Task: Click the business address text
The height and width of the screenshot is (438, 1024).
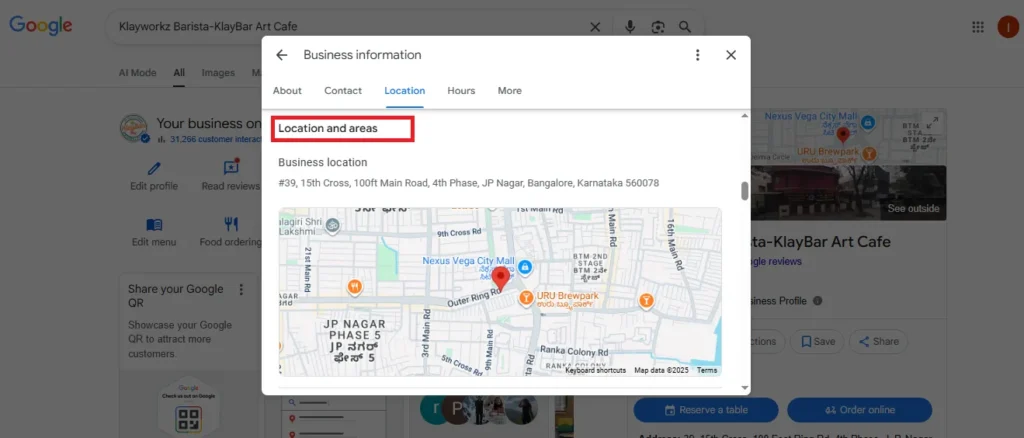Action: 468,183
